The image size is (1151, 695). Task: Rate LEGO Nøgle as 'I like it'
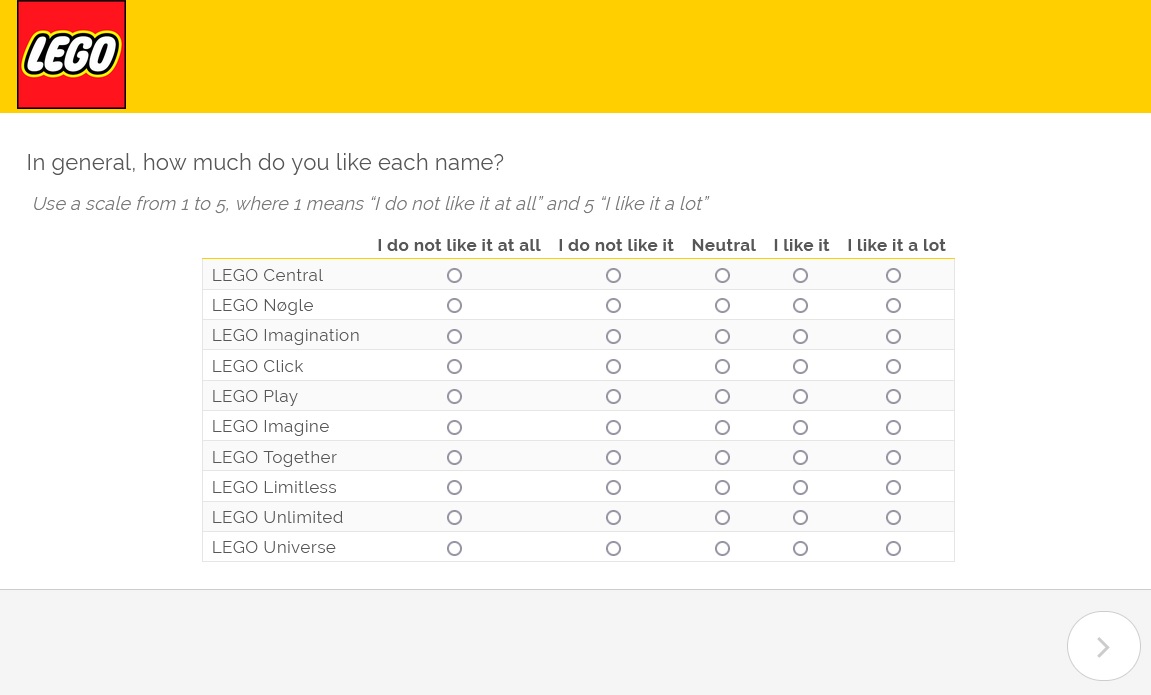point(800,305)
